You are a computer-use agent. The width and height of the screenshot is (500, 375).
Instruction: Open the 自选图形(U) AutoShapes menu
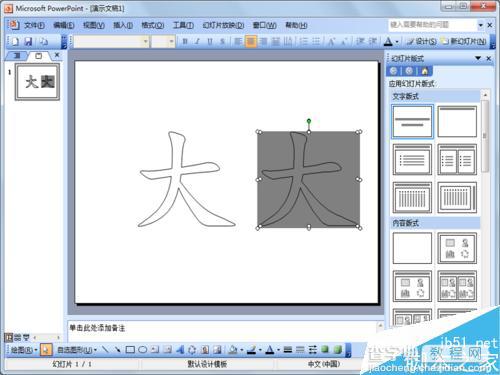click(x=77, y=350)
